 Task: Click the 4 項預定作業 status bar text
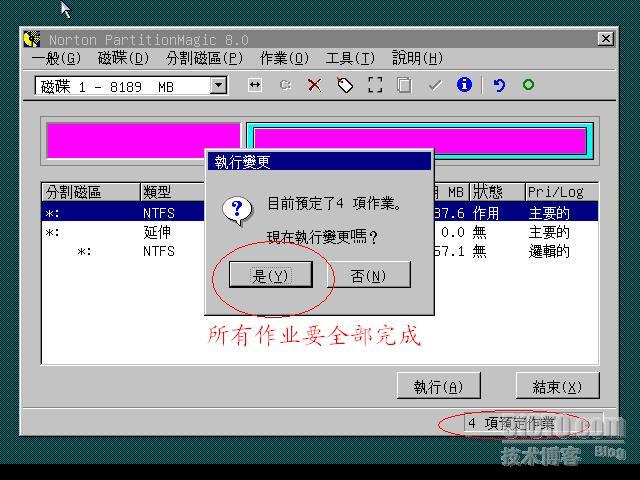click(511, 423)
